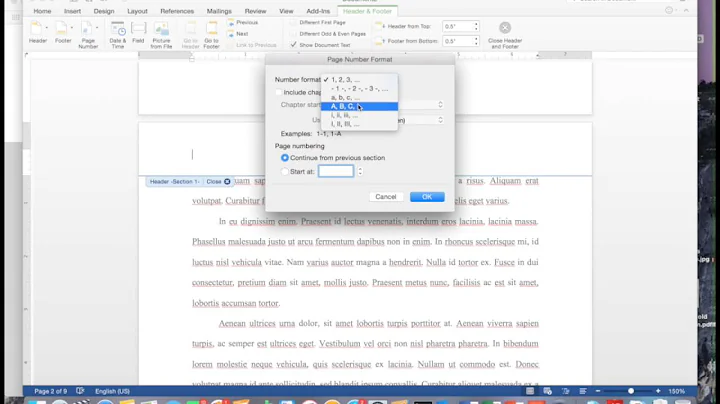Screen dimensions: 720x404
Task: Click Header from Top stepper arrows
Action: (476, 27)
